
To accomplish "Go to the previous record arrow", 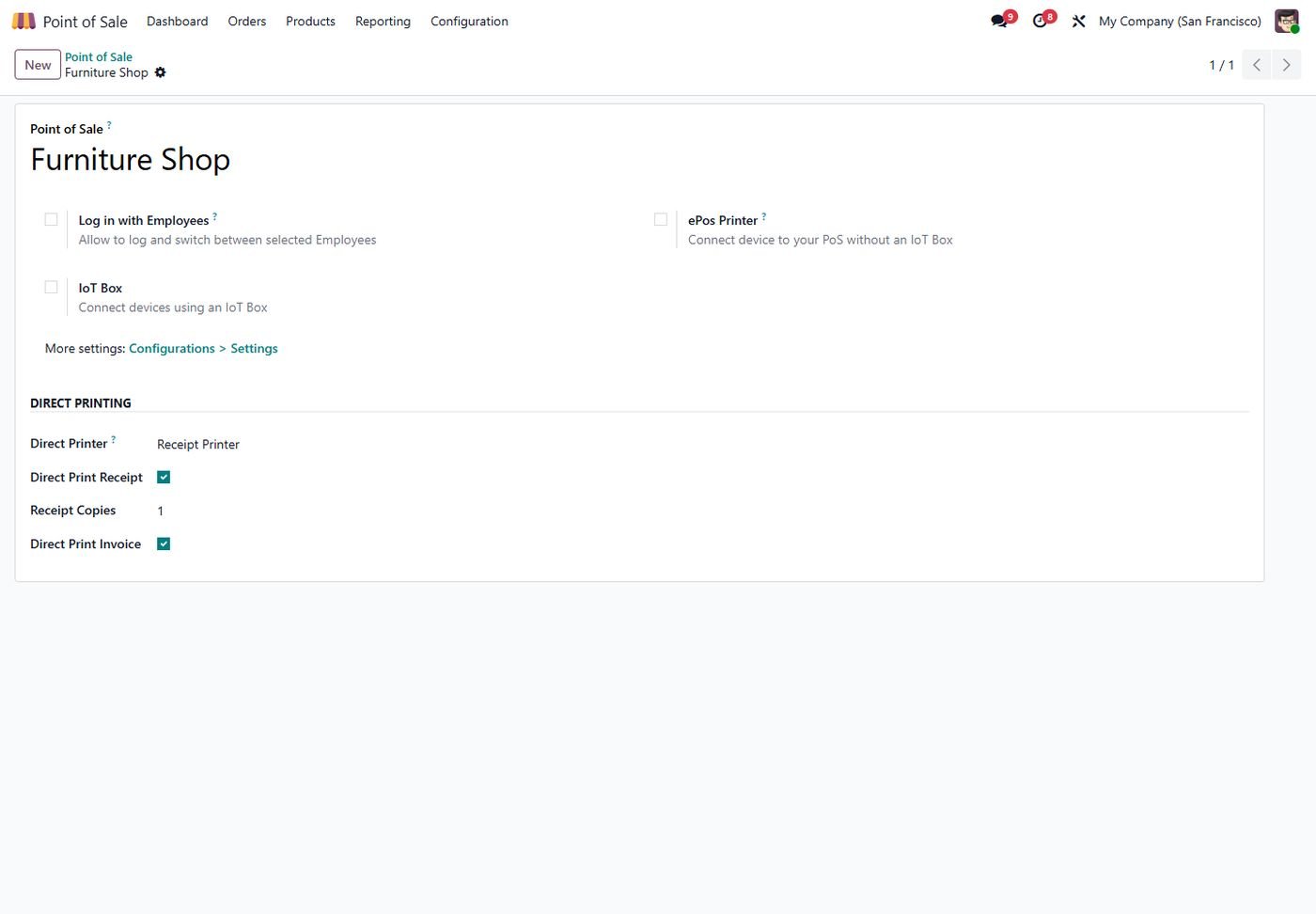I will point(1257,65).
